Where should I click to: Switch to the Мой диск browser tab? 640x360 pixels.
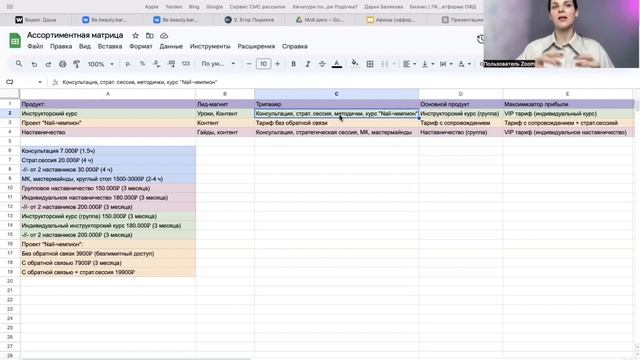tap(320, 20)
